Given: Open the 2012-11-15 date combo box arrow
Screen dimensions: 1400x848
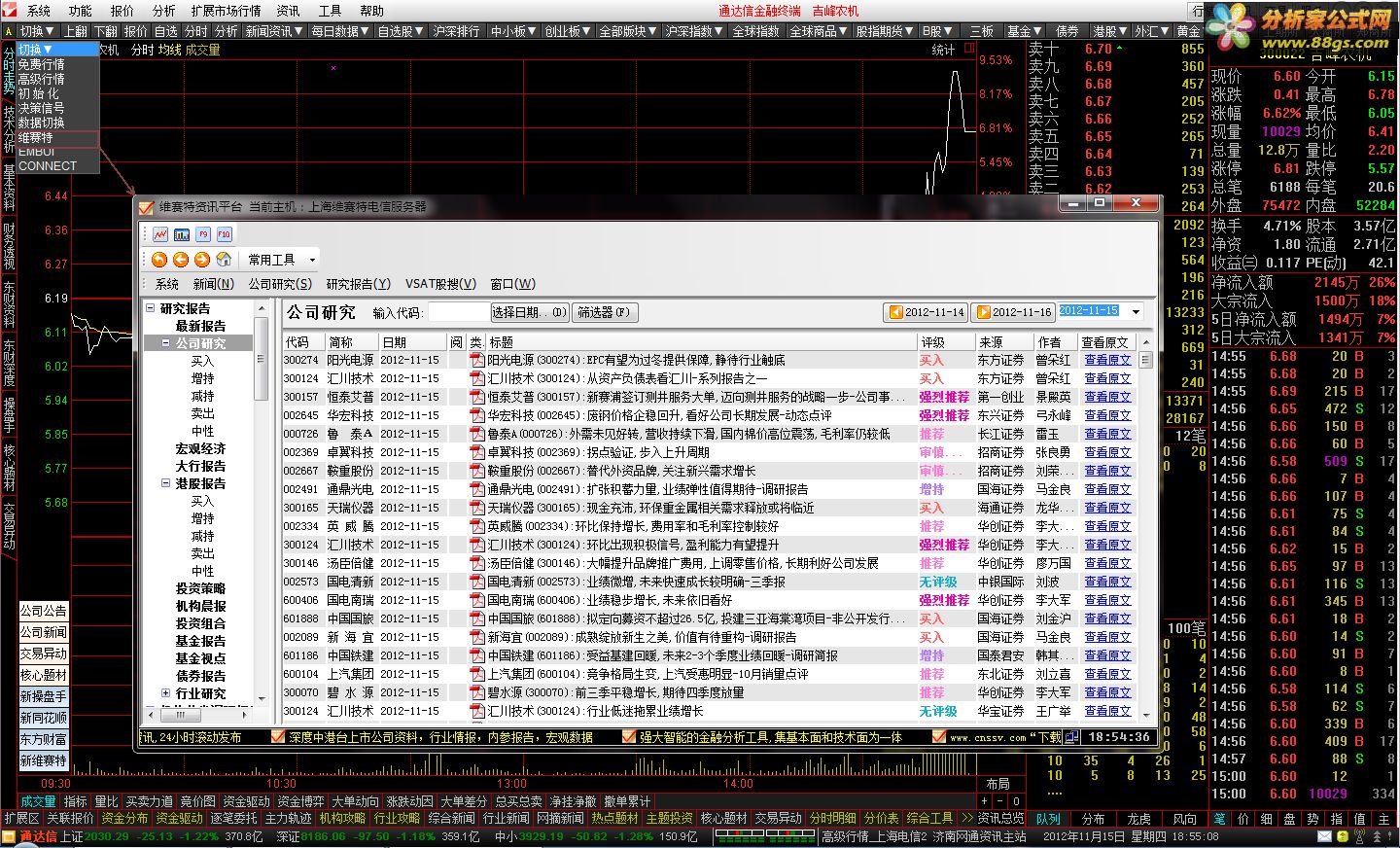Looking at the screenshot, I should point(1136,312).
